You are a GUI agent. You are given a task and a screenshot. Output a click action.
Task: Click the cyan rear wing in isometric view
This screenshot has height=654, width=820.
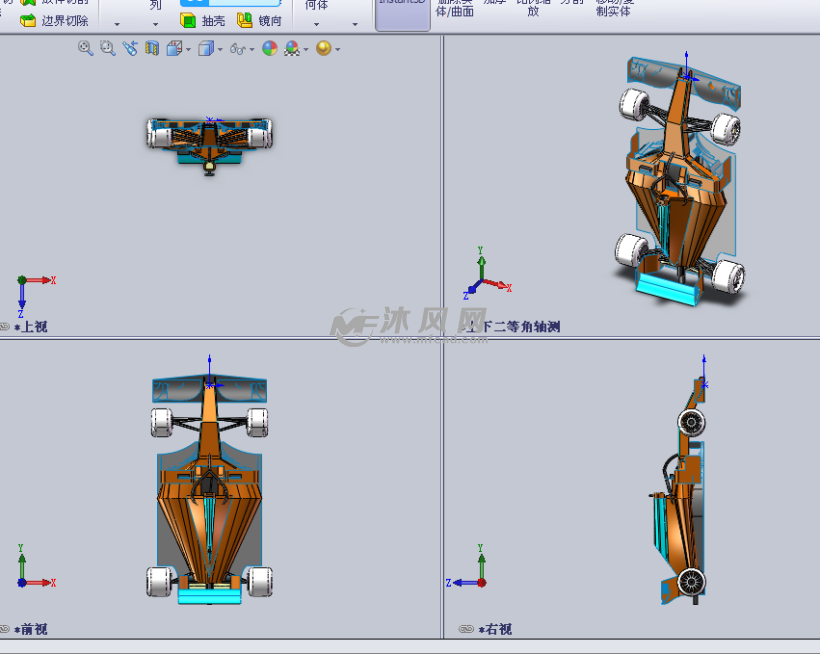point(669,289)
